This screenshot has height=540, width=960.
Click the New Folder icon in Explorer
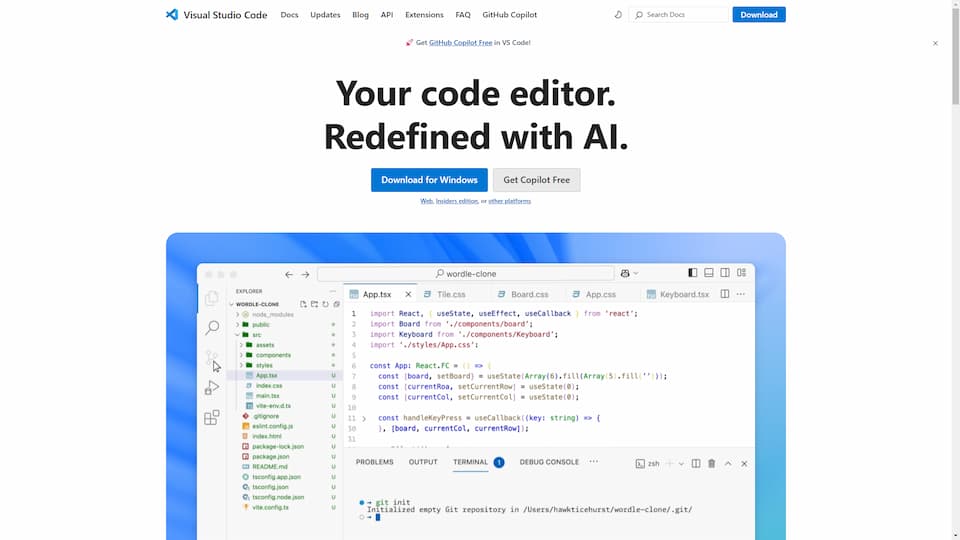[314, 304]
